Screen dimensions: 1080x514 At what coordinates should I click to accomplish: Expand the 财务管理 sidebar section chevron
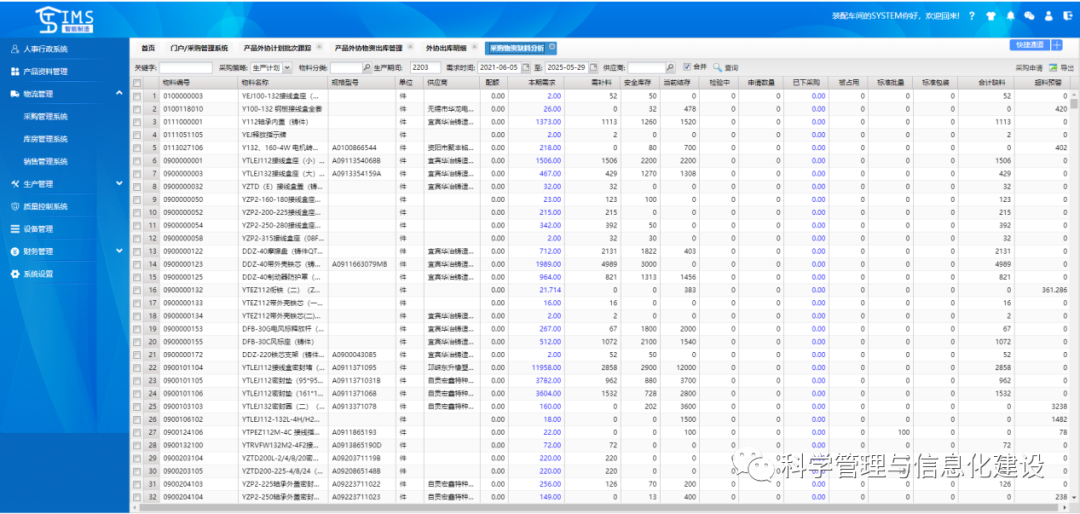pyautogui.click(x=118, y=251)
